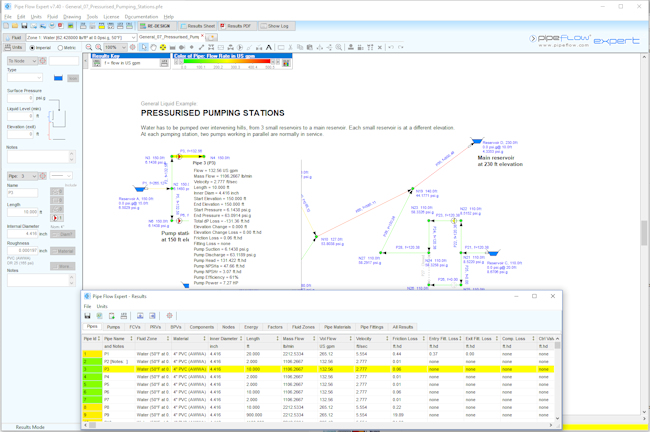Select the arrow pointer selection tool
650x432 pixels.
tap(144, 47)
